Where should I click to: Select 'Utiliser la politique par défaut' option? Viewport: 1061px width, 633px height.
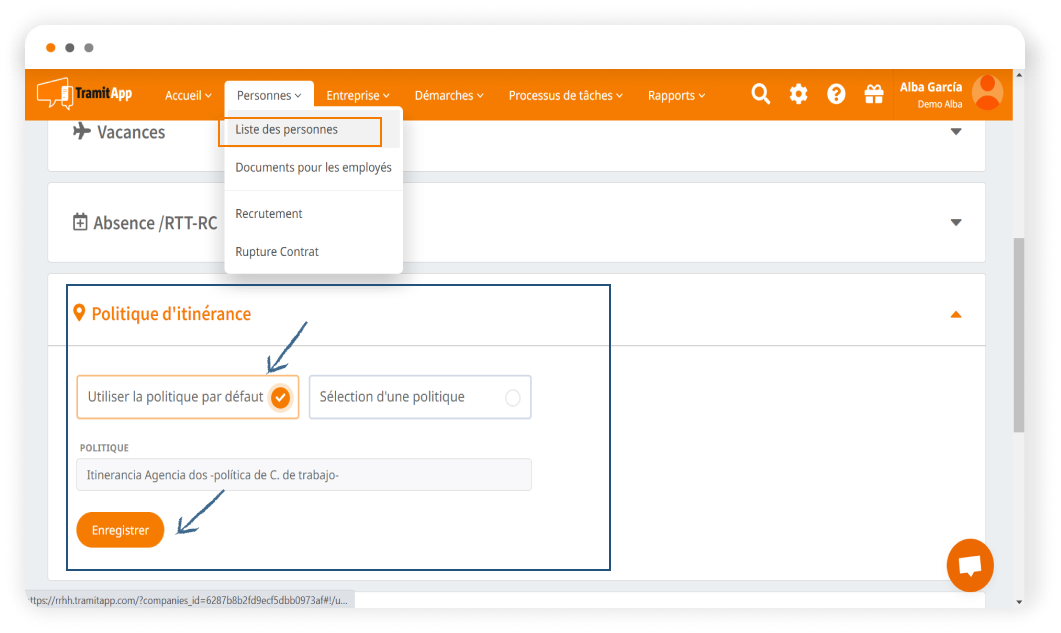(187, 397)
